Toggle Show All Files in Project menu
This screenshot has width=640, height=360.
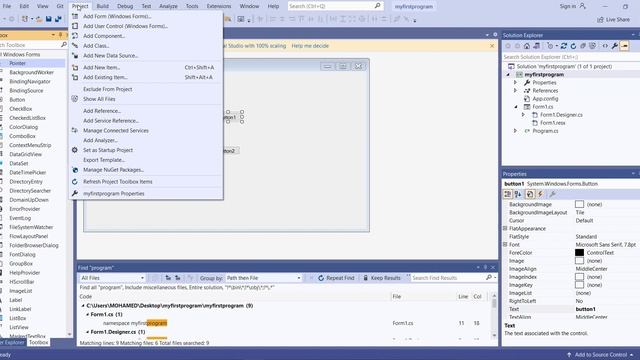coord(147,99)
